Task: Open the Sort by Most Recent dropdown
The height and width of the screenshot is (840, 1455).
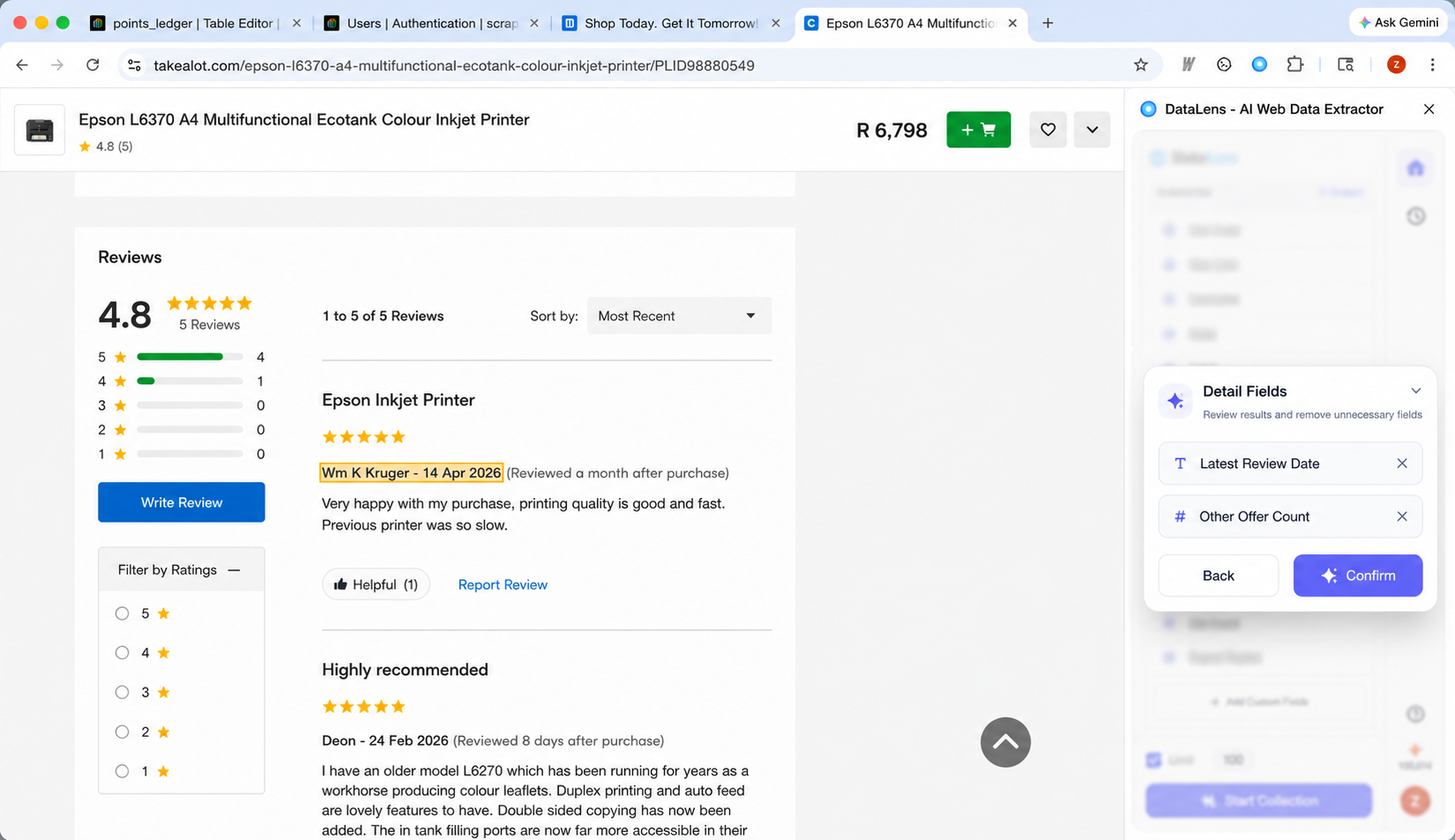Action: click(x=679, y=316)
